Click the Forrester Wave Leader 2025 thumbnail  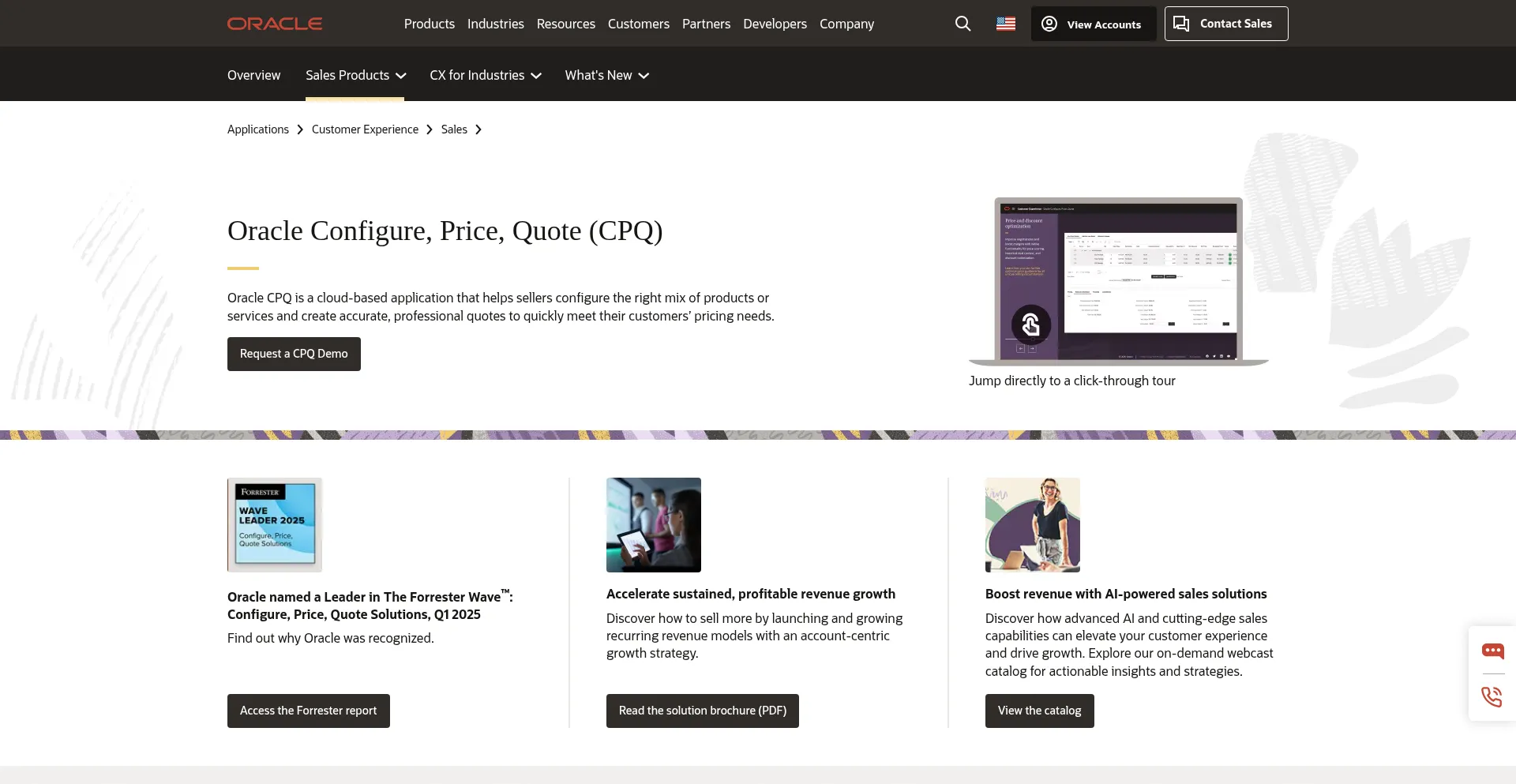pos(275,525)
